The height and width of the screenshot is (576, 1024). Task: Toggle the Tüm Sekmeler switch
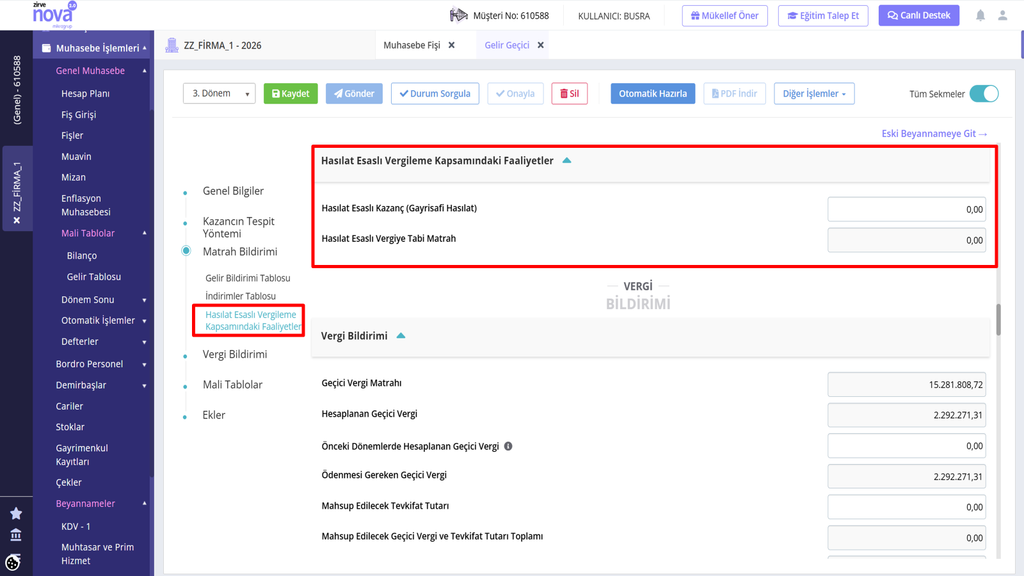tap(984, 93)
